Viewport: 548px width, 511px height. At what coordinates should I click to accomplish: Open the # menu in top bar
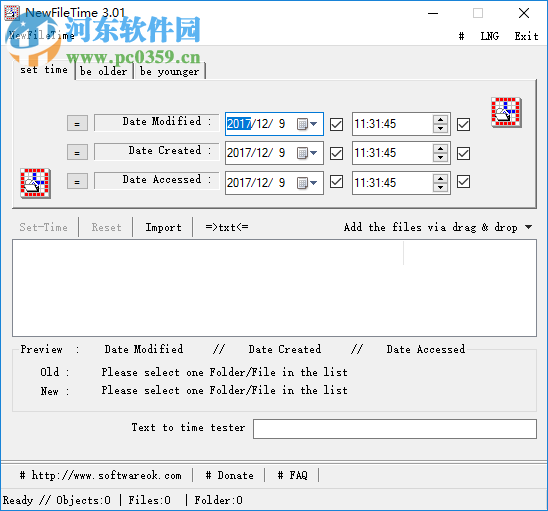pos(461,36)
